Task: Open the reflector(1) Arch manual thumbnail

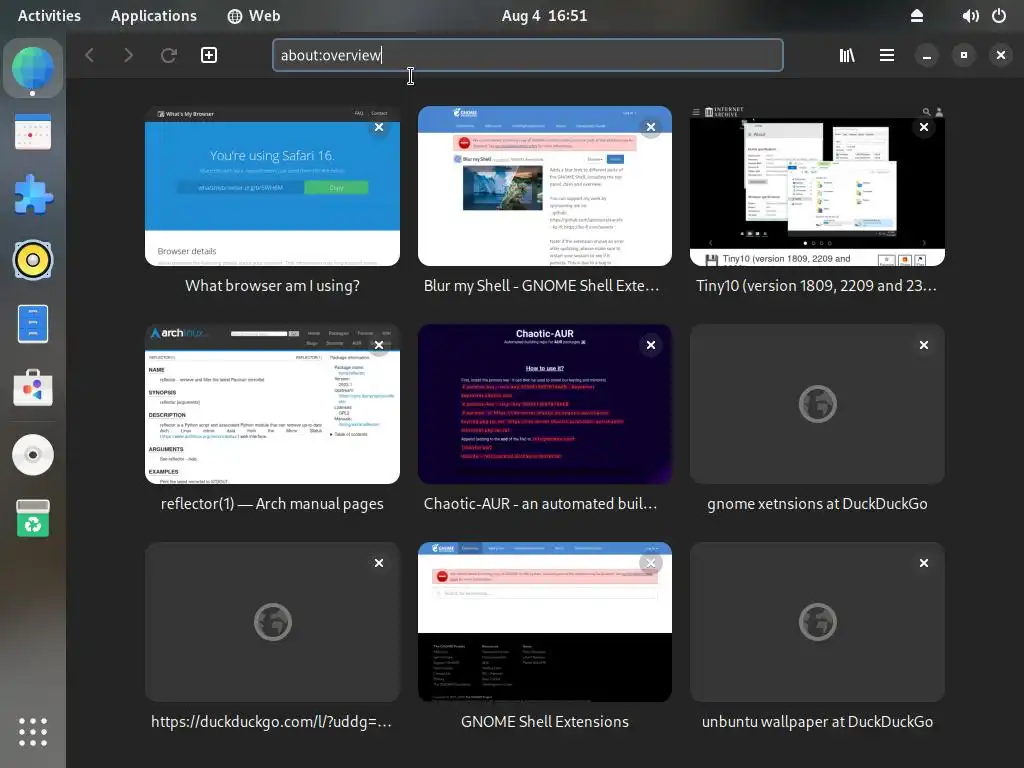Action: [x=272, y=404]
